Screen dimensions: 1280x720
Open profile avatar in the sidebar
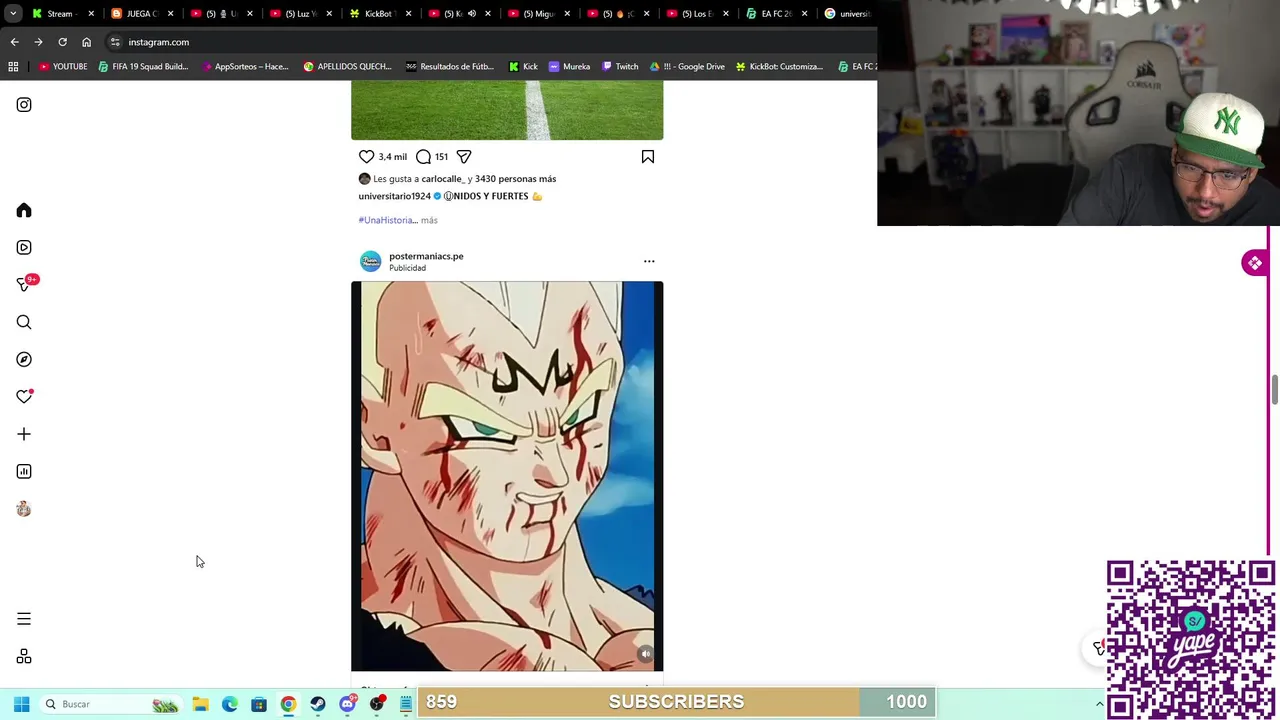click(24, 509)
